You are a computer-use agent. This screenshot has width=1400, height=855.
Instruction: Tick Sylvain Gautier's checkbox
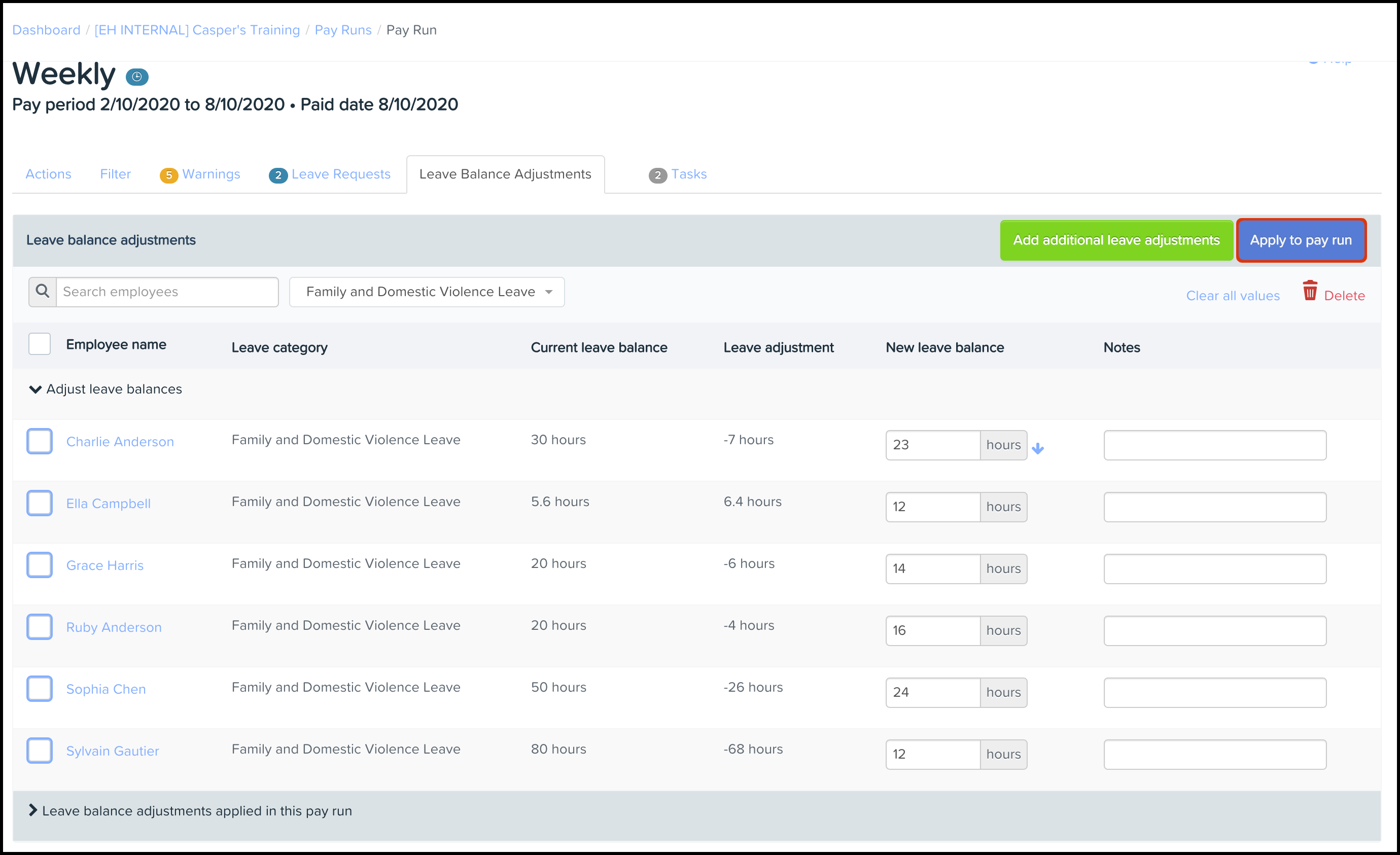(x=40, y=751)
